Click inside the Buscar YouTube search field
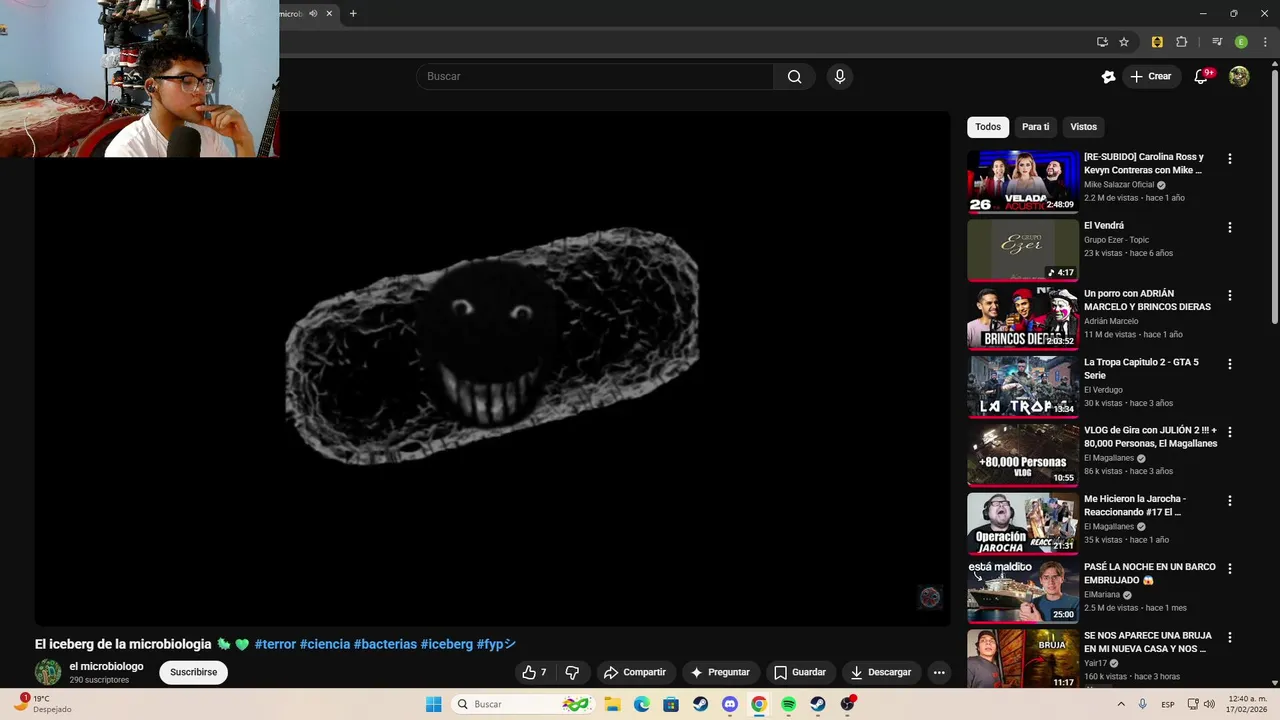Screen dimensions: 1280x720 [595, 77]
